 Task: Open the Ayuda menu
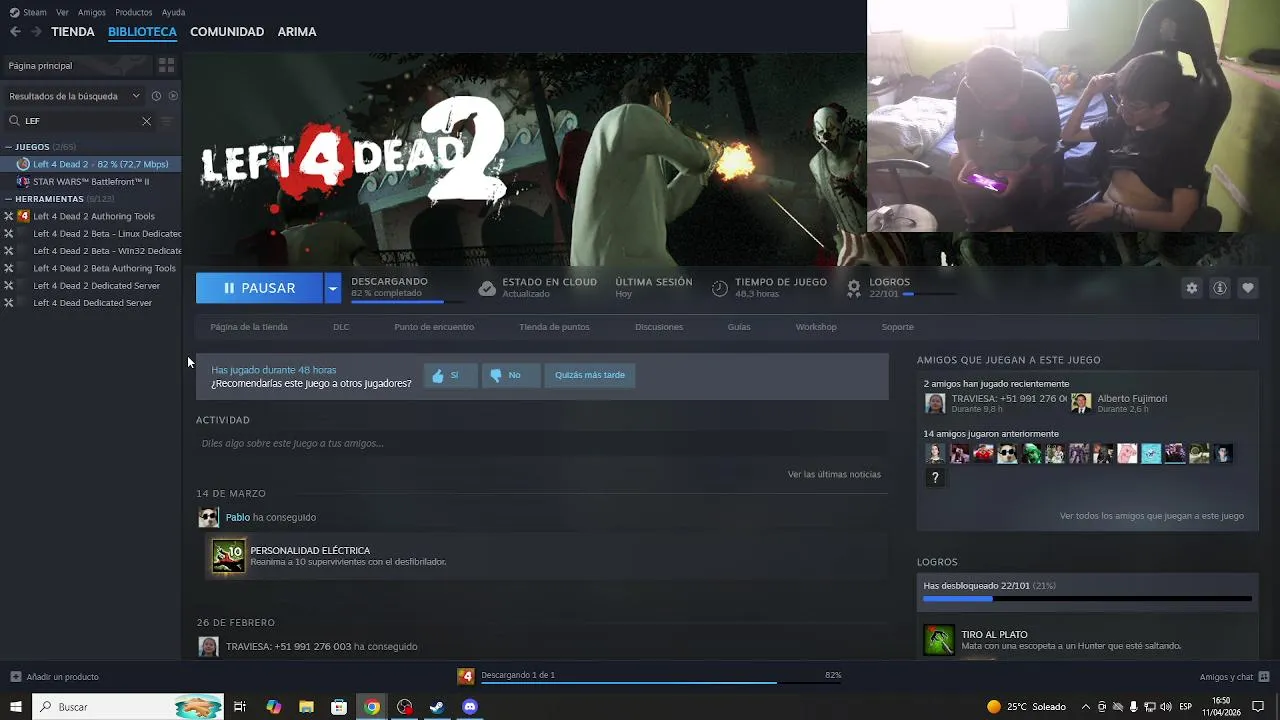[x=173, y=12]
